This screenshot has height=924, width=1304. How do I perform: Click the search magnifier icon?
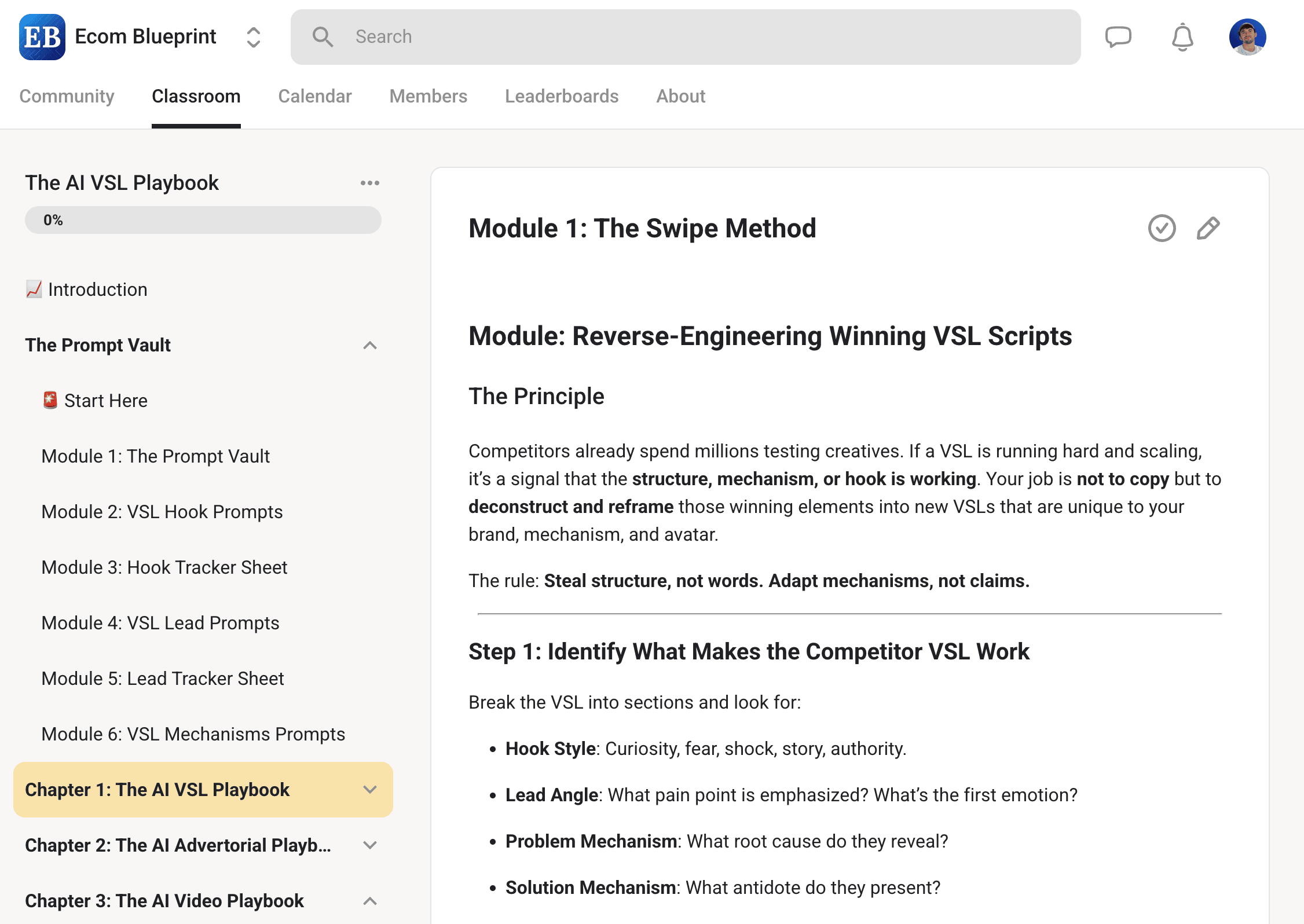click(323, 37)
